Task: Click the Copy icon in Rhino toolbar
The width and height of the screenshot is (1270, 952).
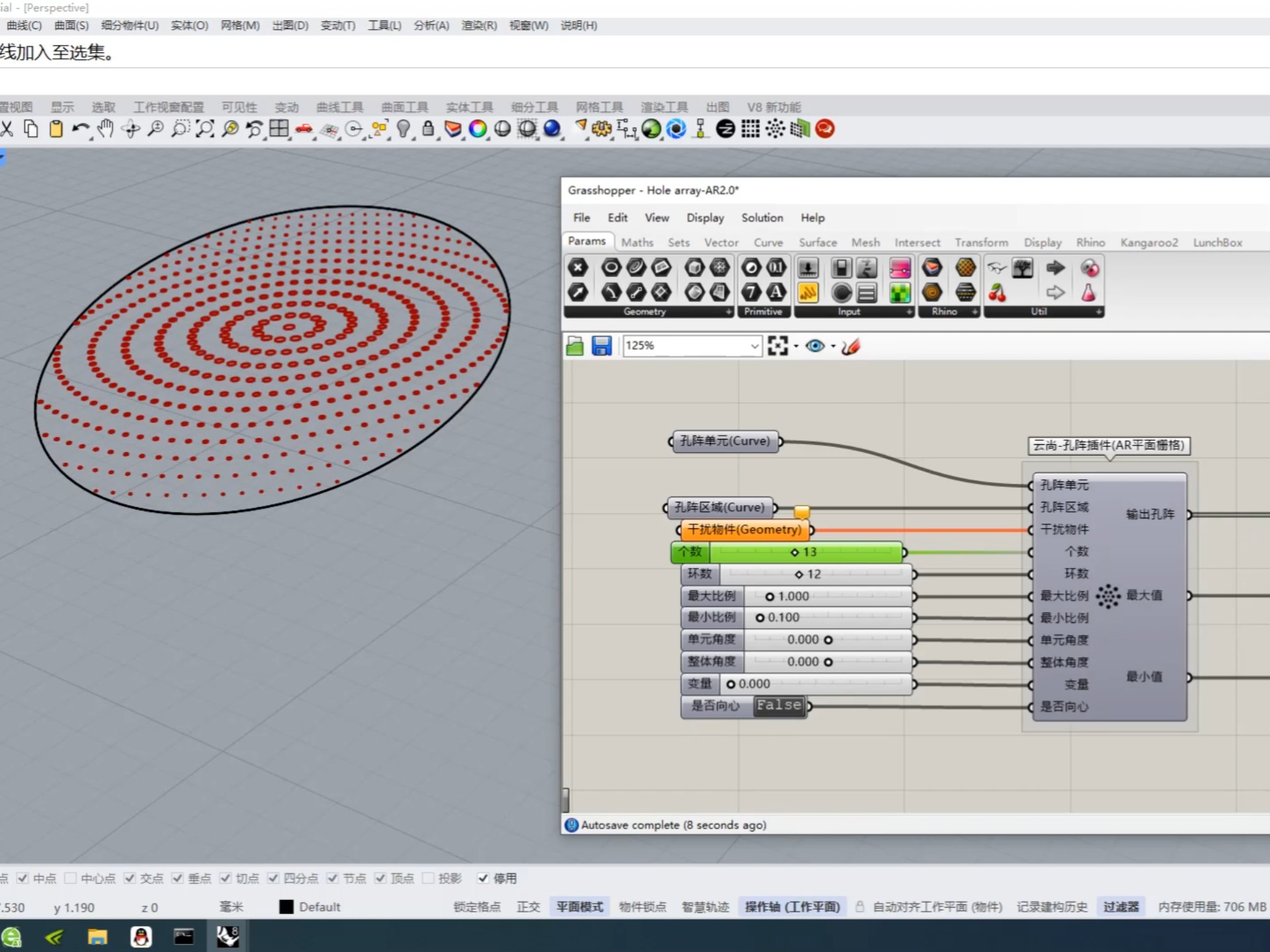Action: pos(31,129)
